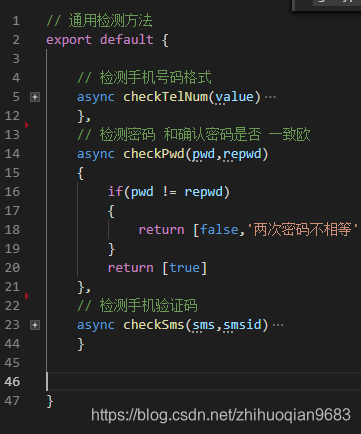
Task: Click 'smsid' parameter on line 23
Action: coord(242,325)
